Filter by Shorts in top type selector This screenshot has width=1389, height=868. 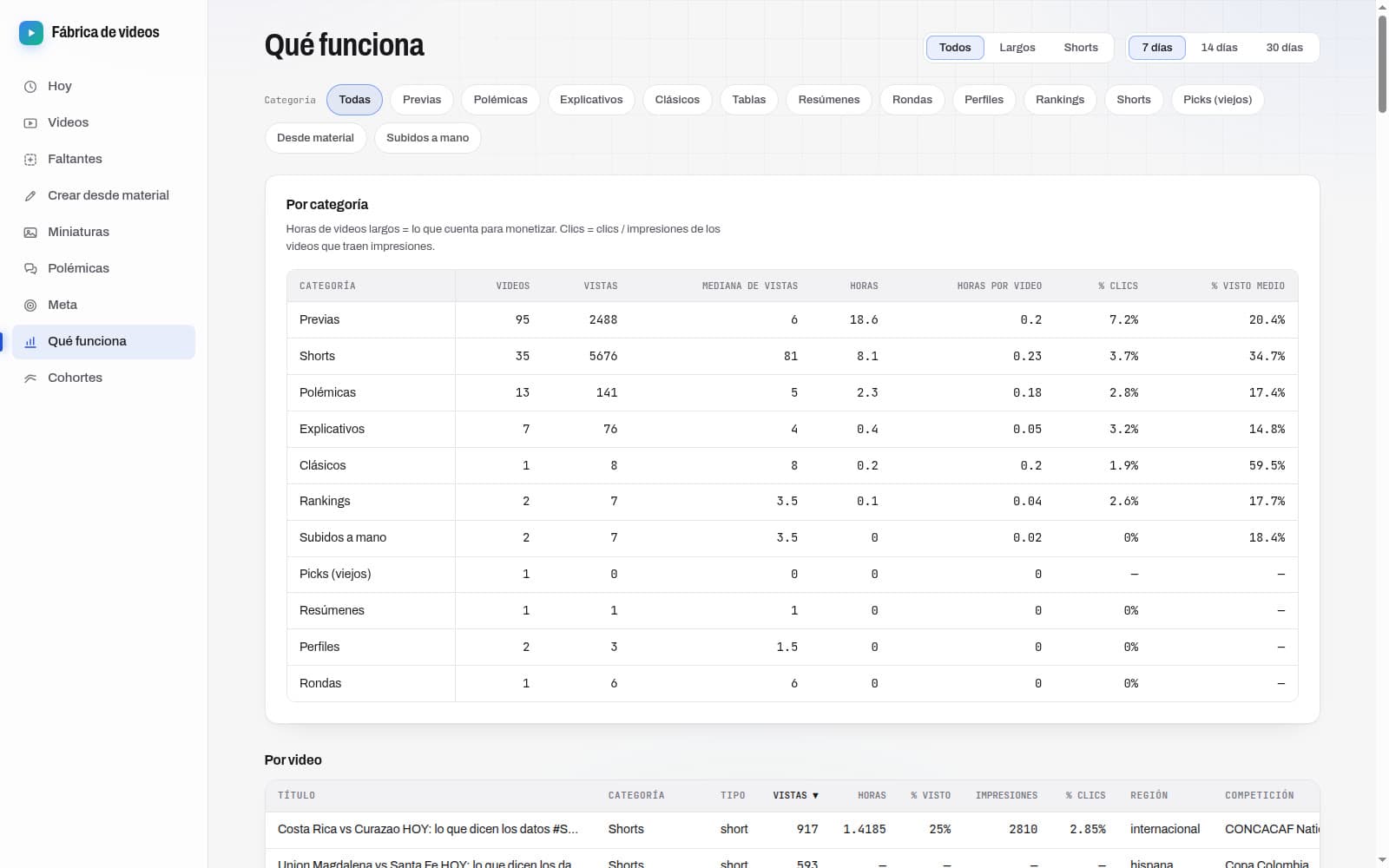click(1081, 48)
